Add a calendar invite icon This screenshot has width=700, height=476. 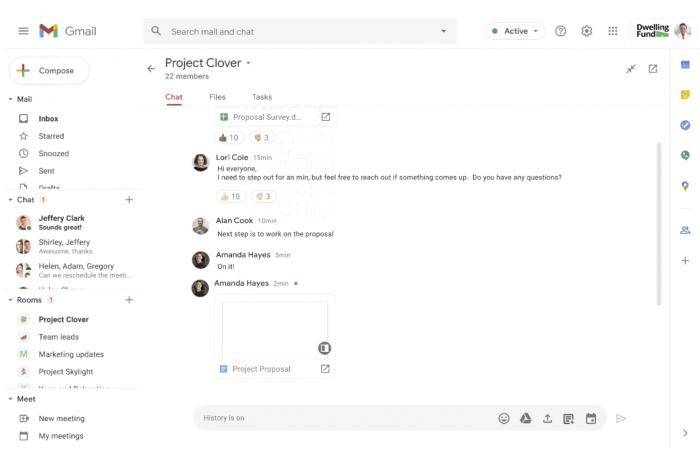click(591, 418)
